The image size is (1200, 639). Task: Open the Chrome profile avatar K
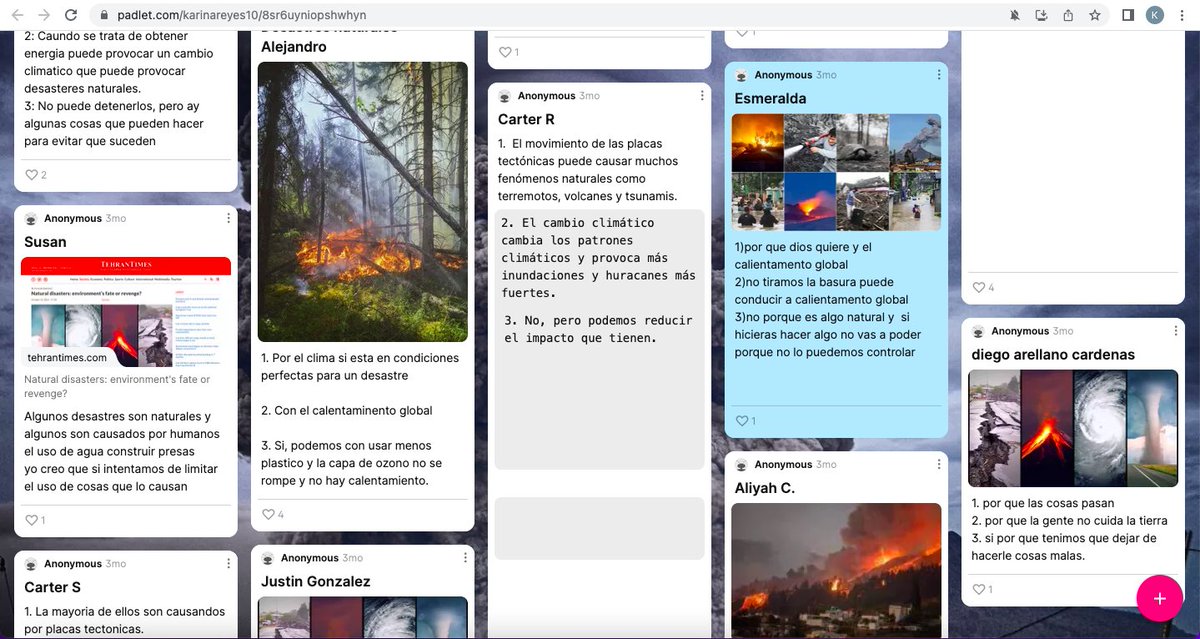pos(1155,15)
